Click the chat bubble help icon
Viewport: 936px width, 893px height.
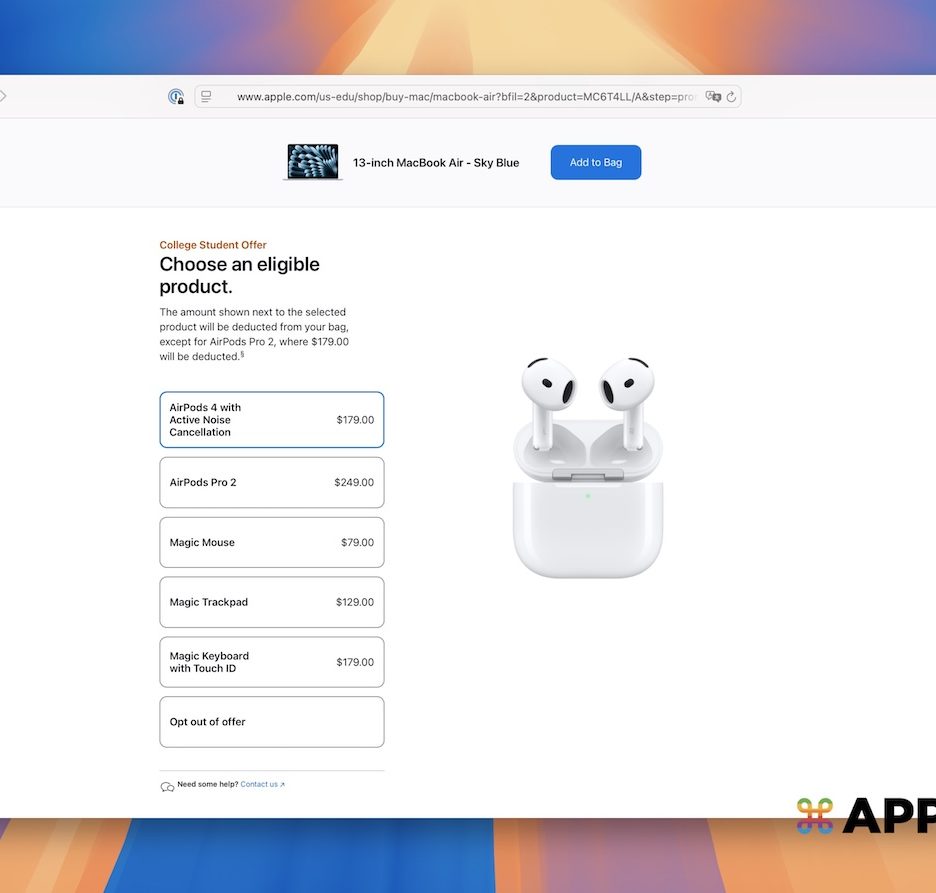[x=167, y=787]
